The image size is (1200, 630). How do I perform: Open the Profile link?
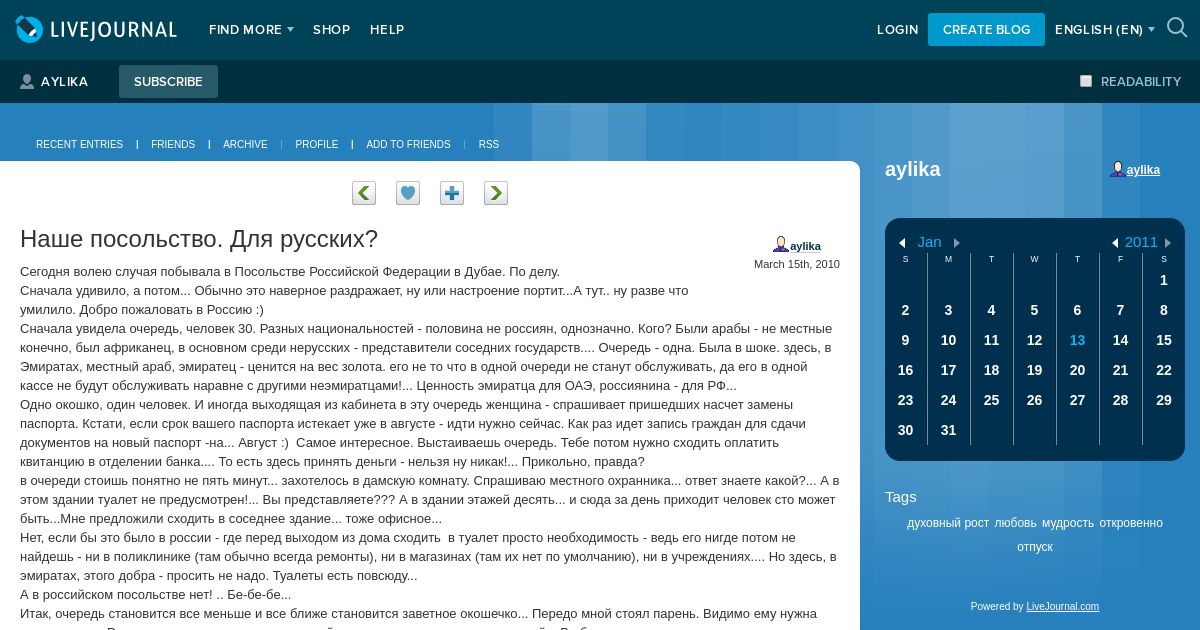click(317, 145)
